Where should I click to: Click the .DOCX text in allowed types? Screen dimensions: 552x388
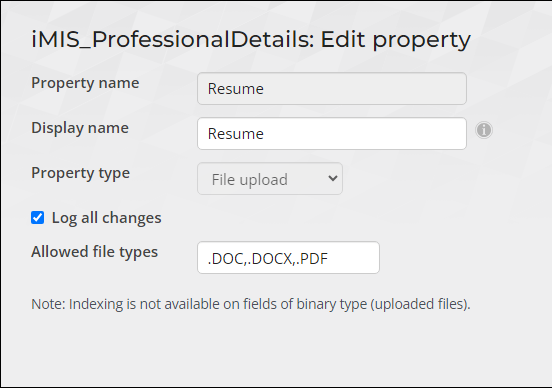click(270, 259)
